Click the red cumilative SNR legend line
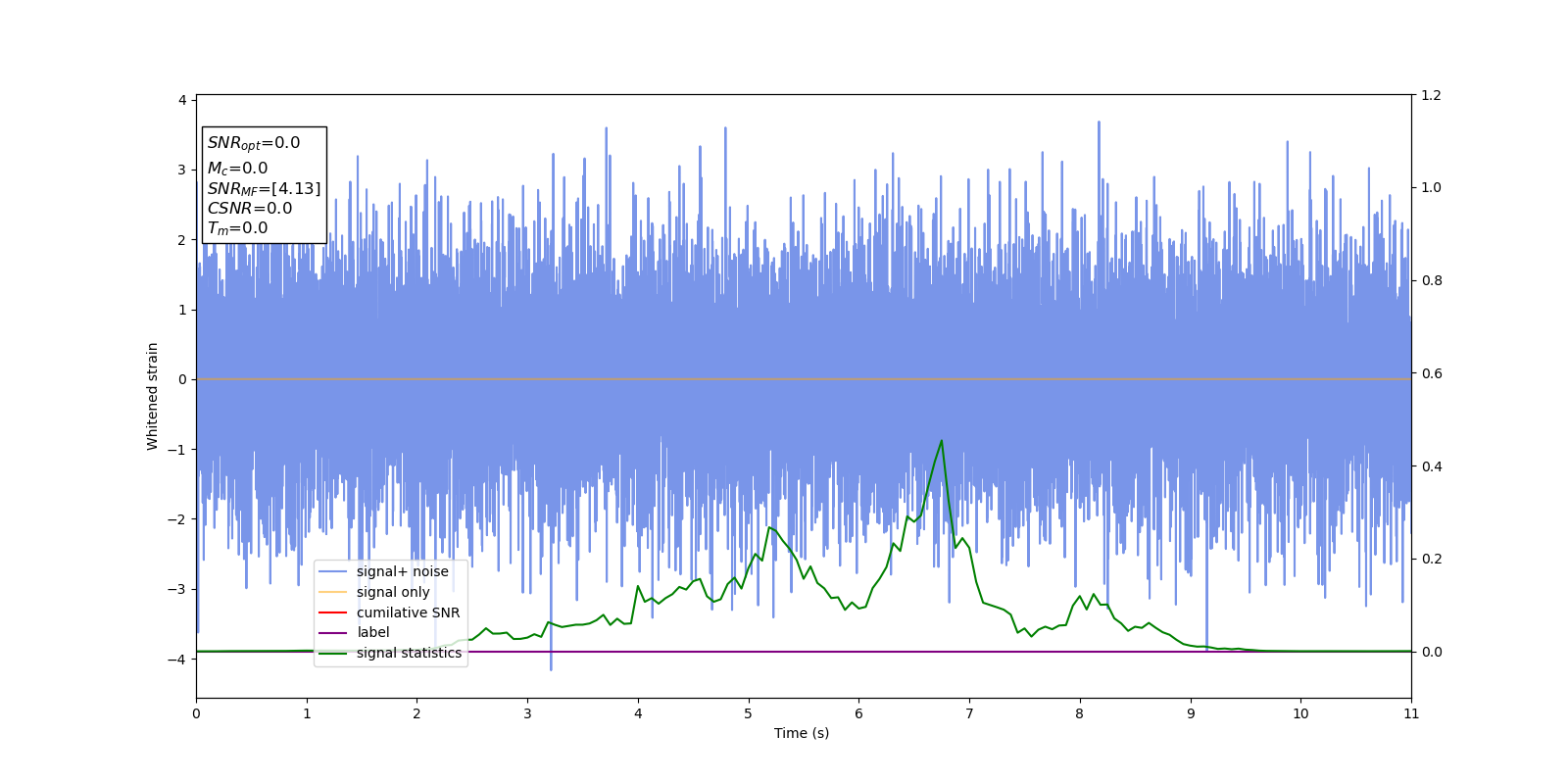1568x784 pixels. click(333, 612)
